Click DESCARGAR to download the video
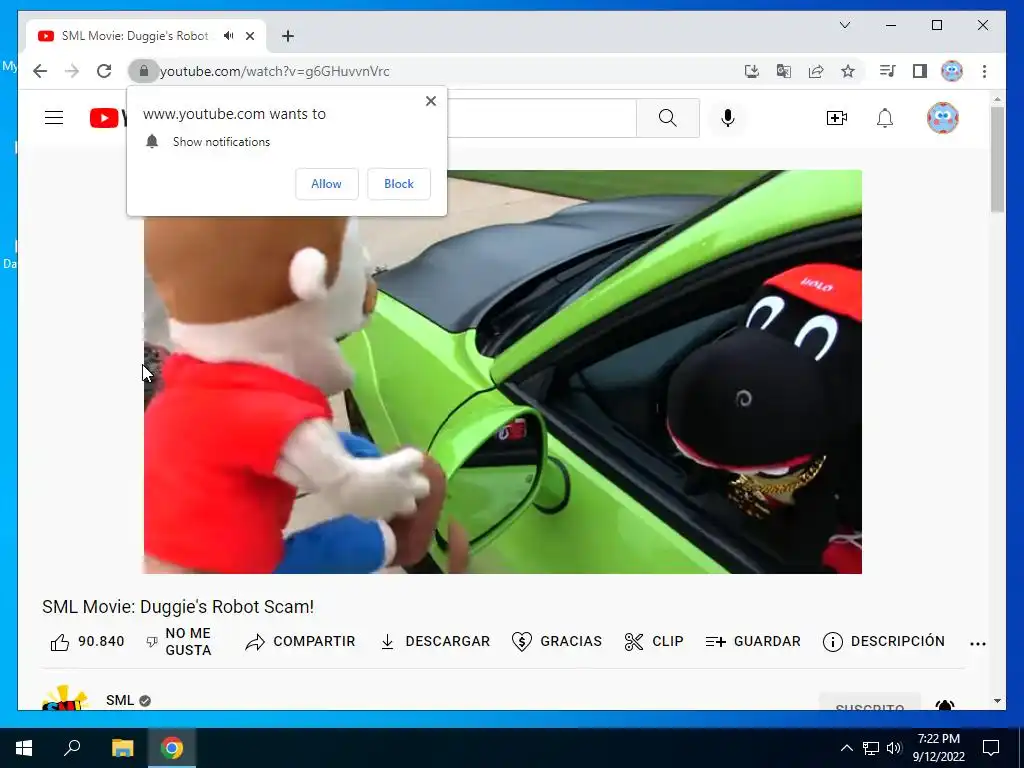1024x768 pixels. tap(435, 642)
